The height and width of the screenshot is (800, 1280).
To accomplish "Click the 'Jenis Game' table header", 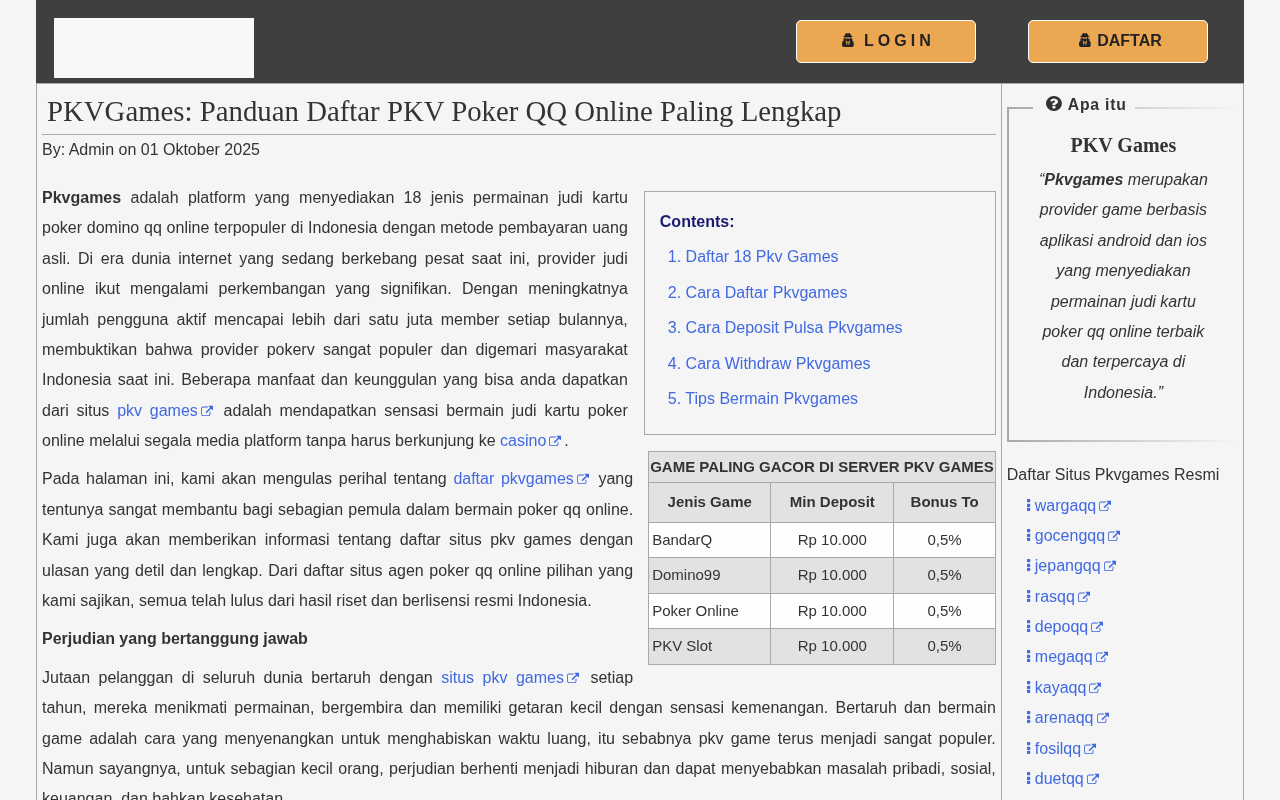I will (x=710, y=502).
